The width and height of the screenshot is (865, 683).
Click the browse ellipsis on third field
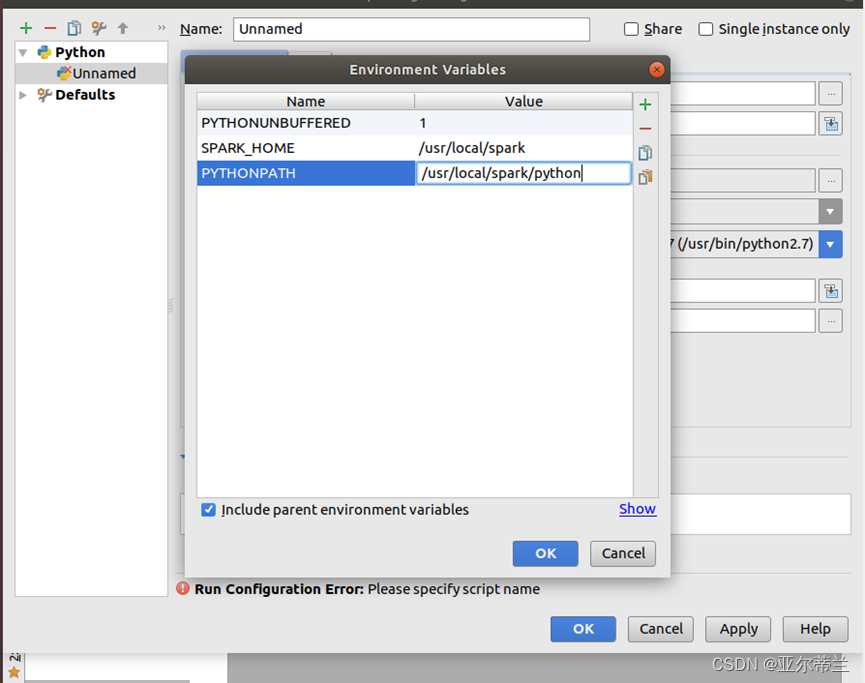831,180
